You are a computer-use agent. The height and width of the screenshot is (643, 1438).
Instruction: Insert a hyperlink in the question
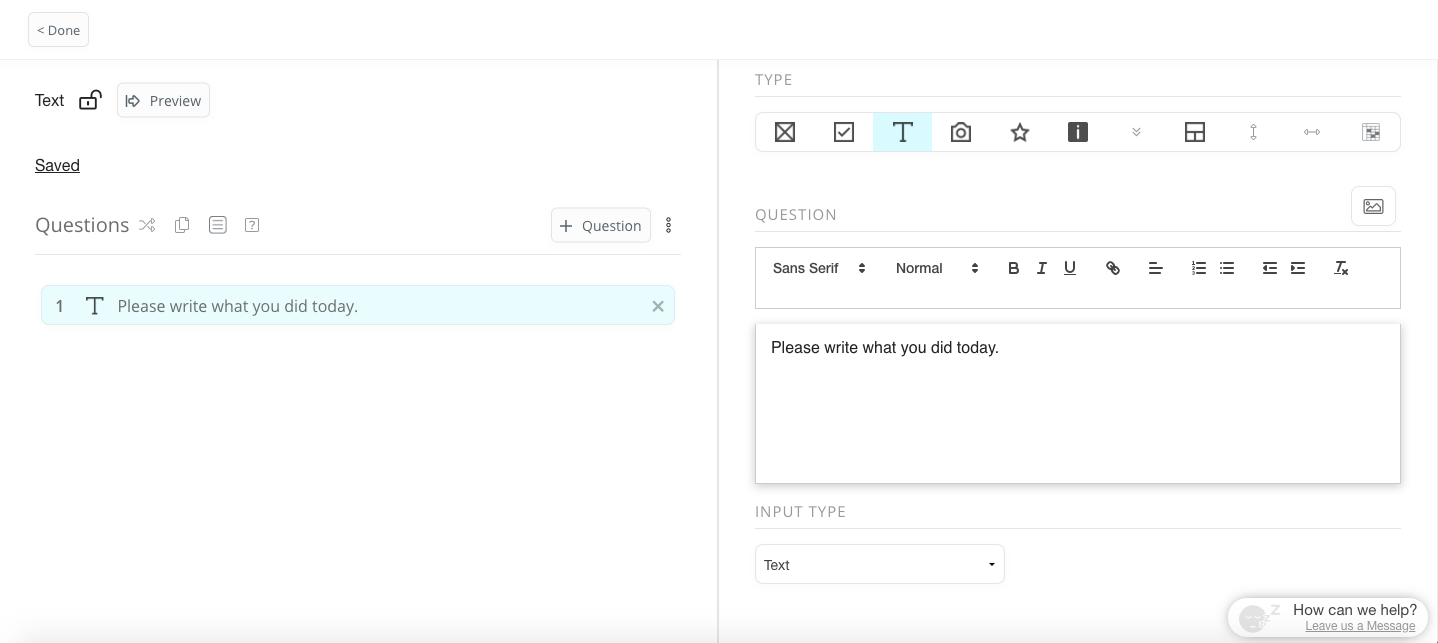[1113, 268]
